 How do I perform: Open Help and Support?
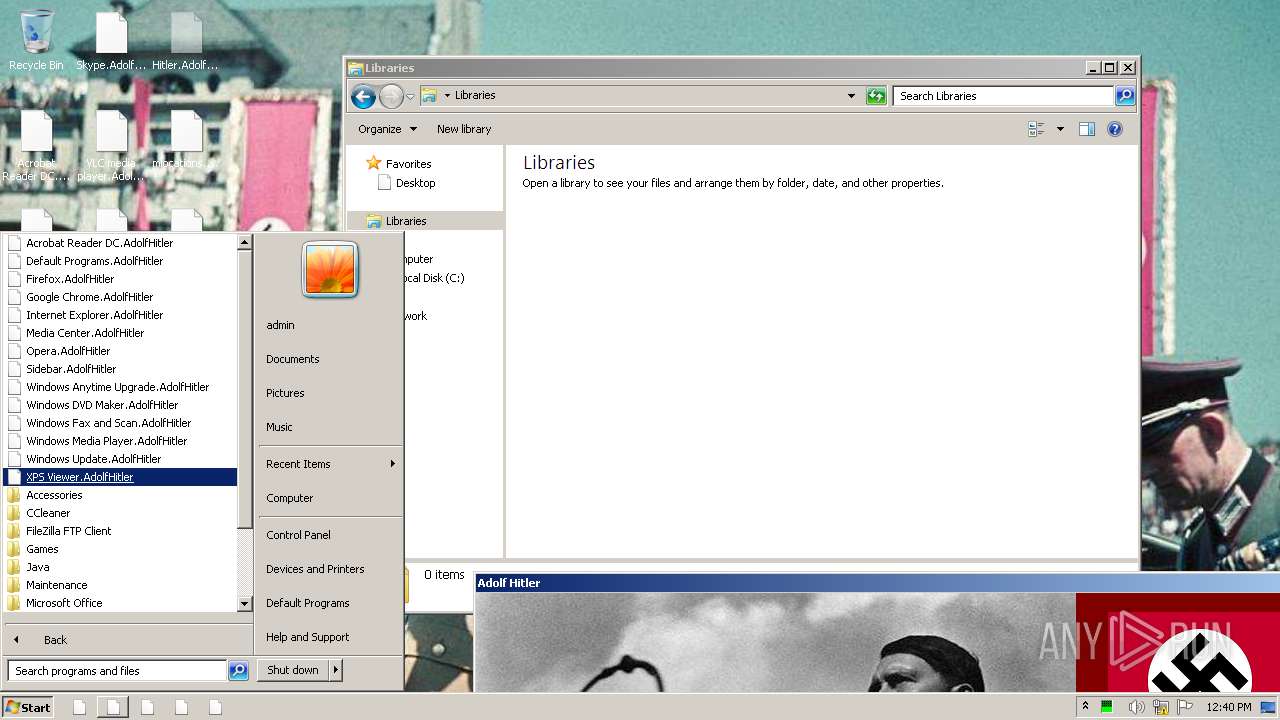click(308, 637)
